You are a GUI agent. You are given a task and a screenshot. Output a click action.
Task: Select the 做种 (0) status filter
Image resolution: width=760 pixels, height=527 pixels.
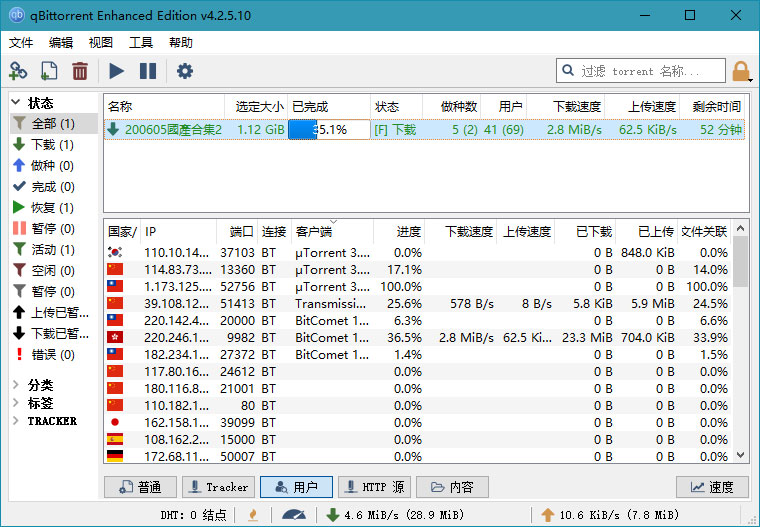[x=52, y=166]
